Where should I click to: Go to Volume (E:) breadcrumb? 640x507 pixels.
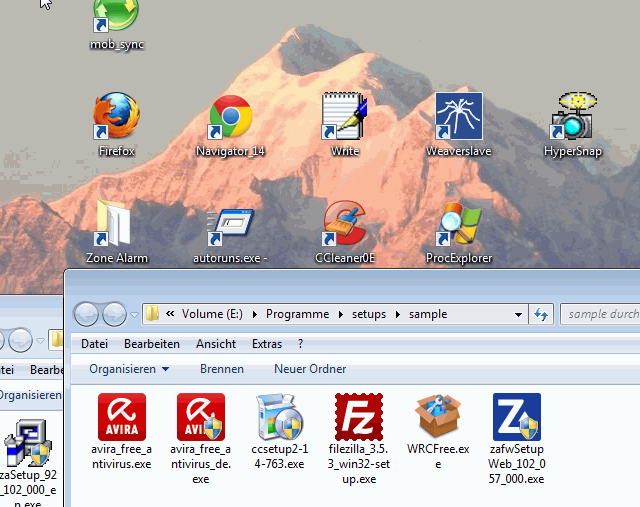(212, 314)
